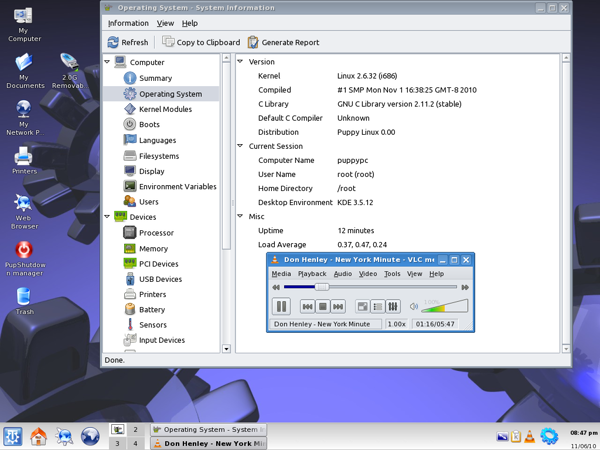Collapse the Current Session section

coord(240,145)
